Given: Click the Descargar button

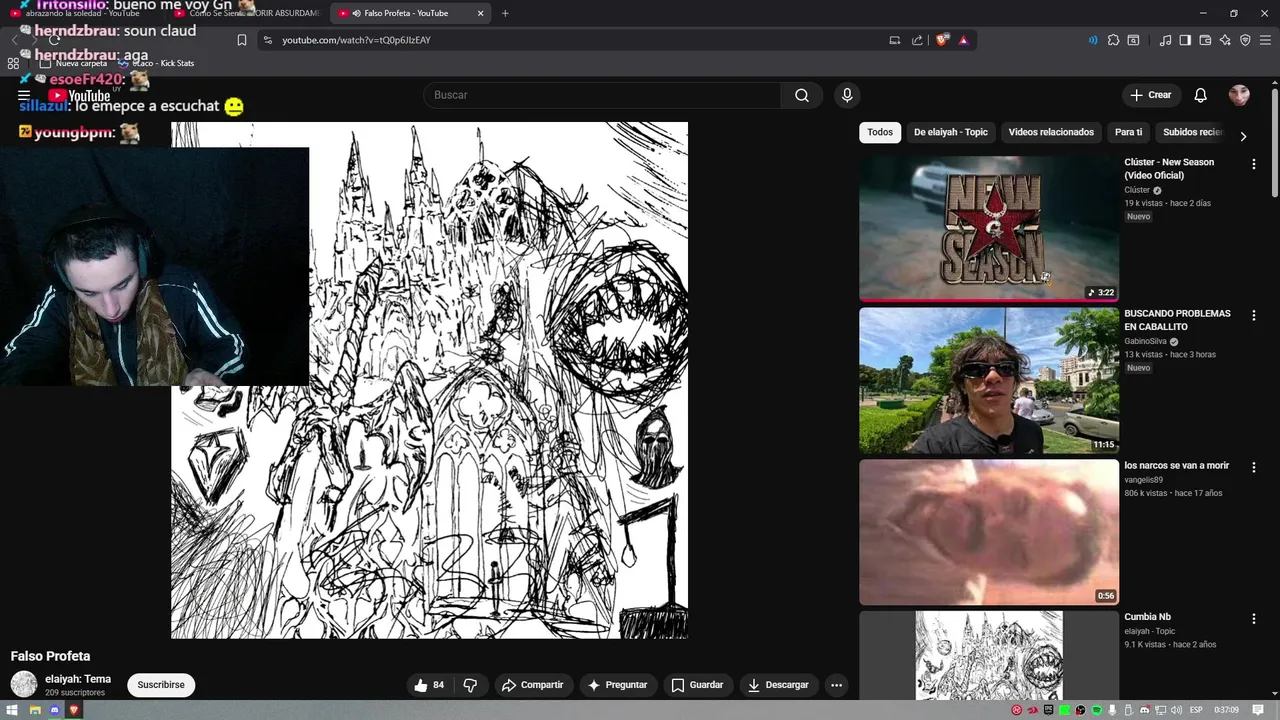Looking at the screenshot, I should tap(778, 685).
